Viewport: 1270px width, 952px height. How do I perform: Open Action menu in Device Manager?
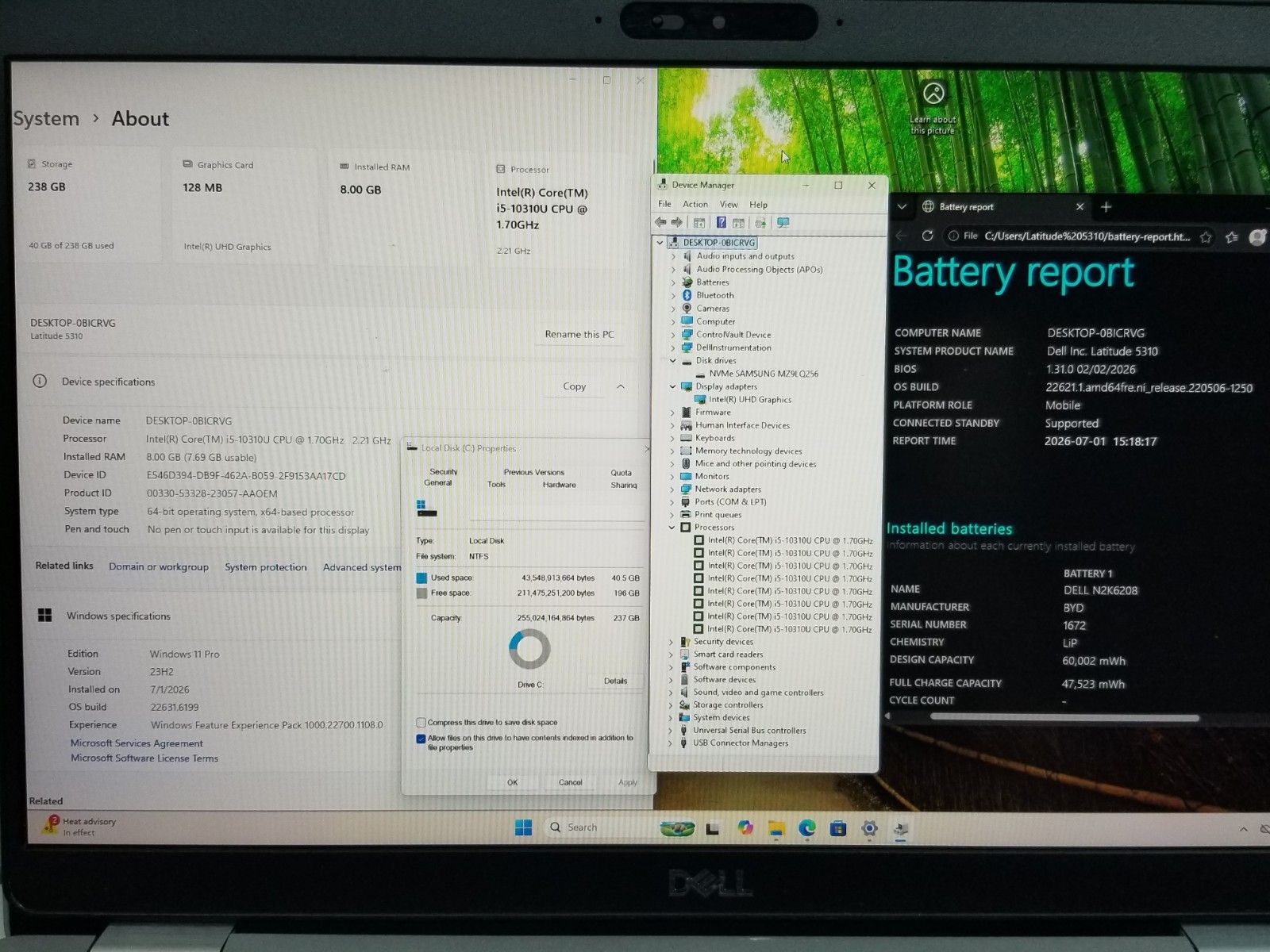tap(695, 204)
